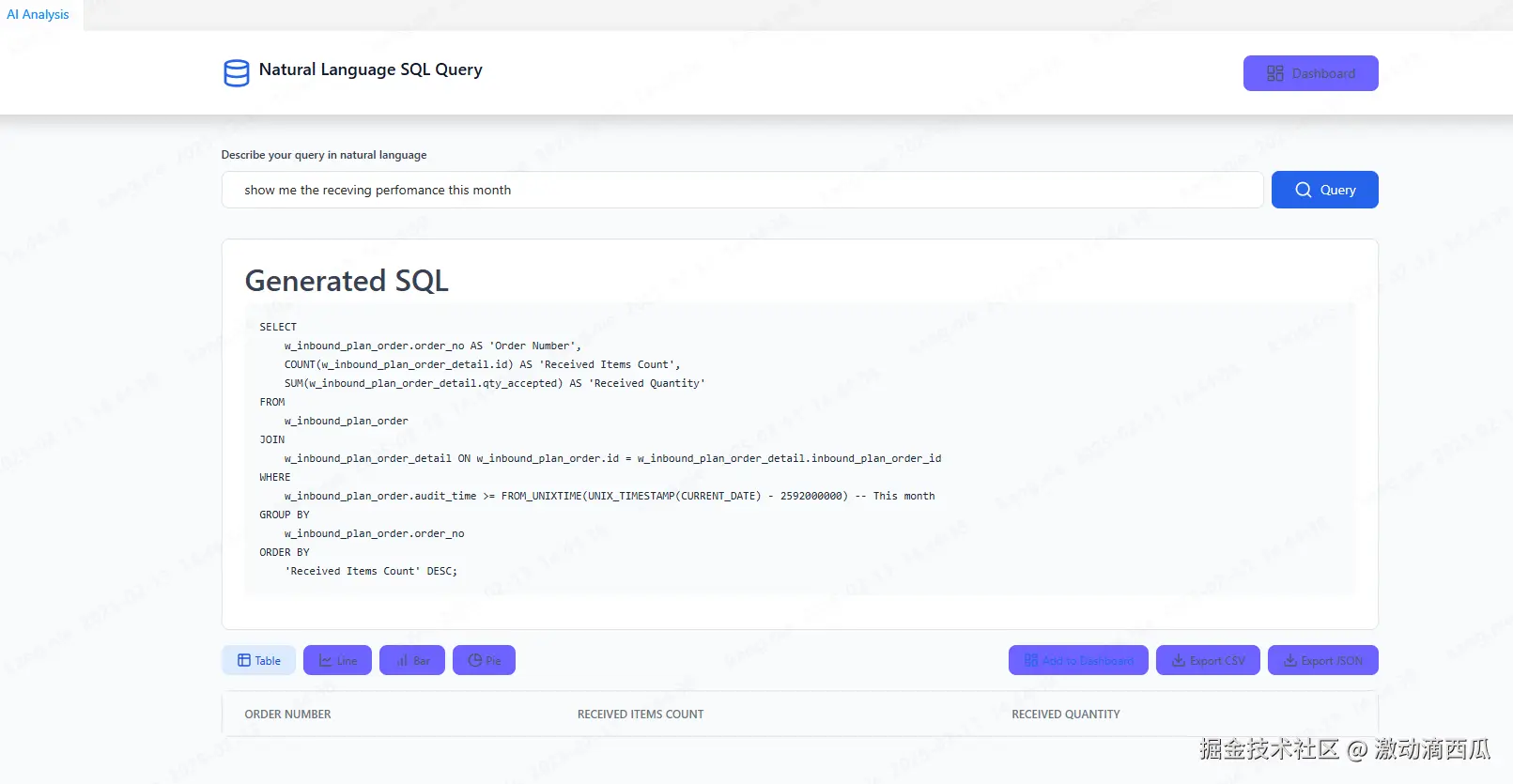Click the Generated SQL heading

pyautogui.click(x=347, y=281)
